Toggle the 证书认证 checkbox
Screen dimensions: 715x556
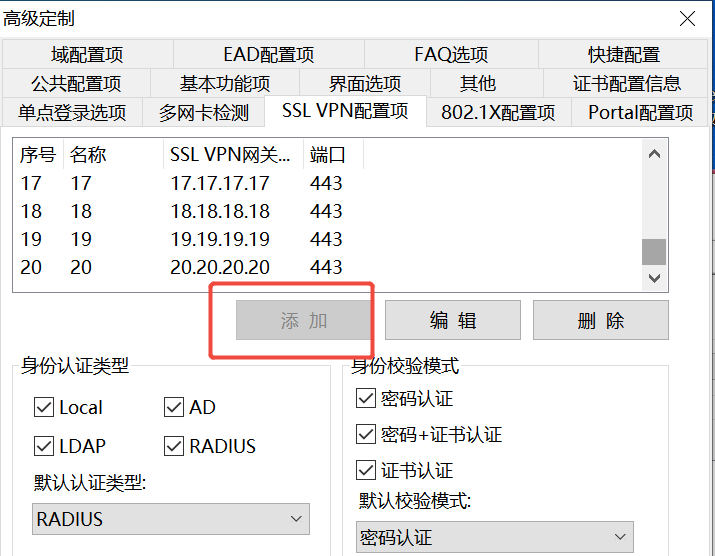[x=366, y=470]
